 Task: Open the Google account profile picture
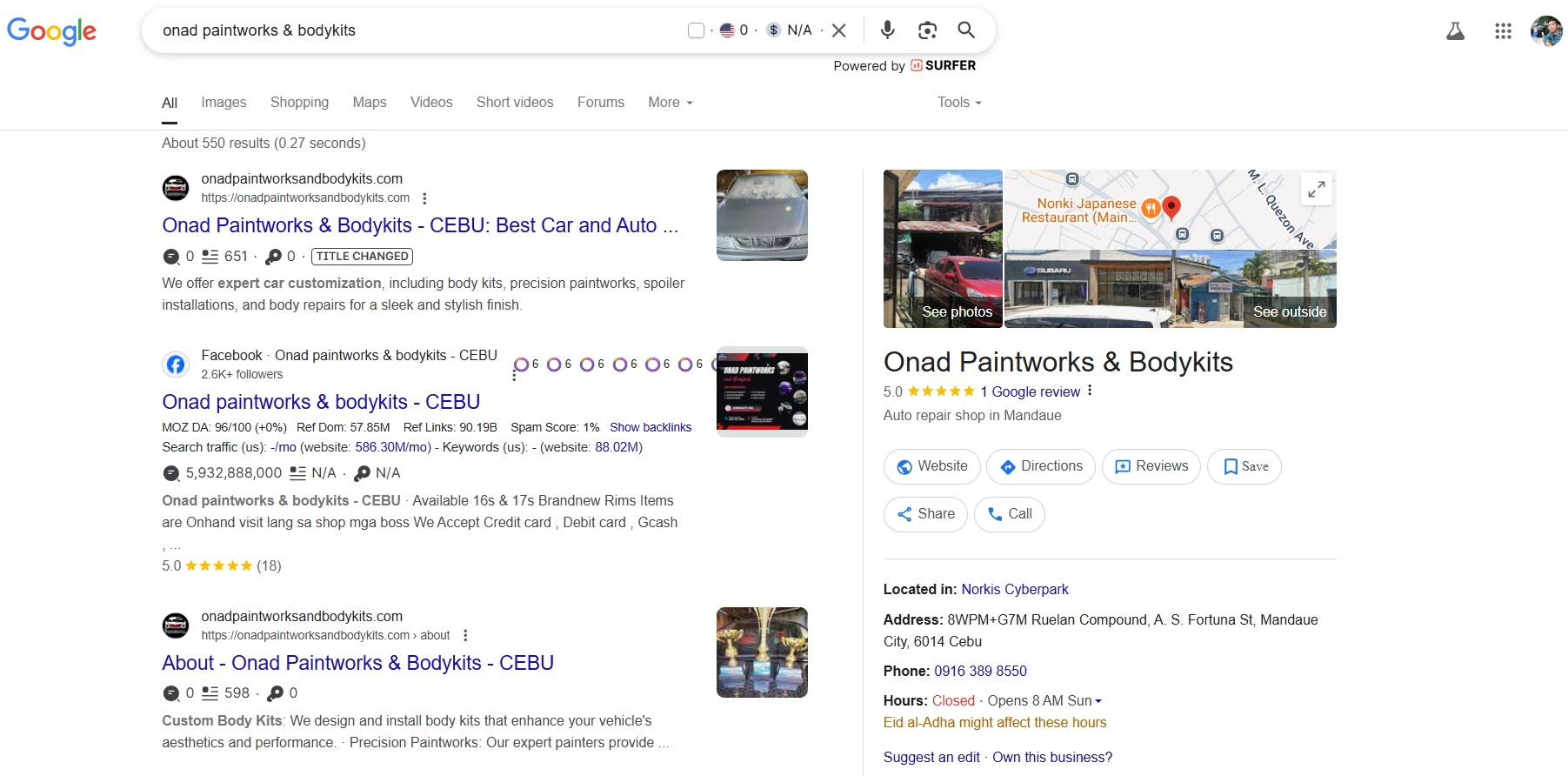[1546, 31]
